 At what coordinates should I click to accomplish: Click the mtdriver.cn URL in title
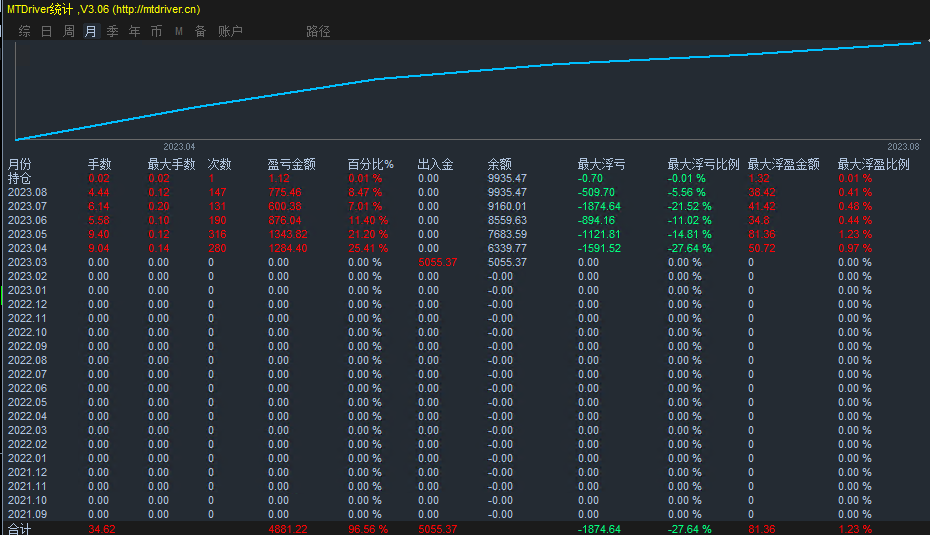(156, 9)
